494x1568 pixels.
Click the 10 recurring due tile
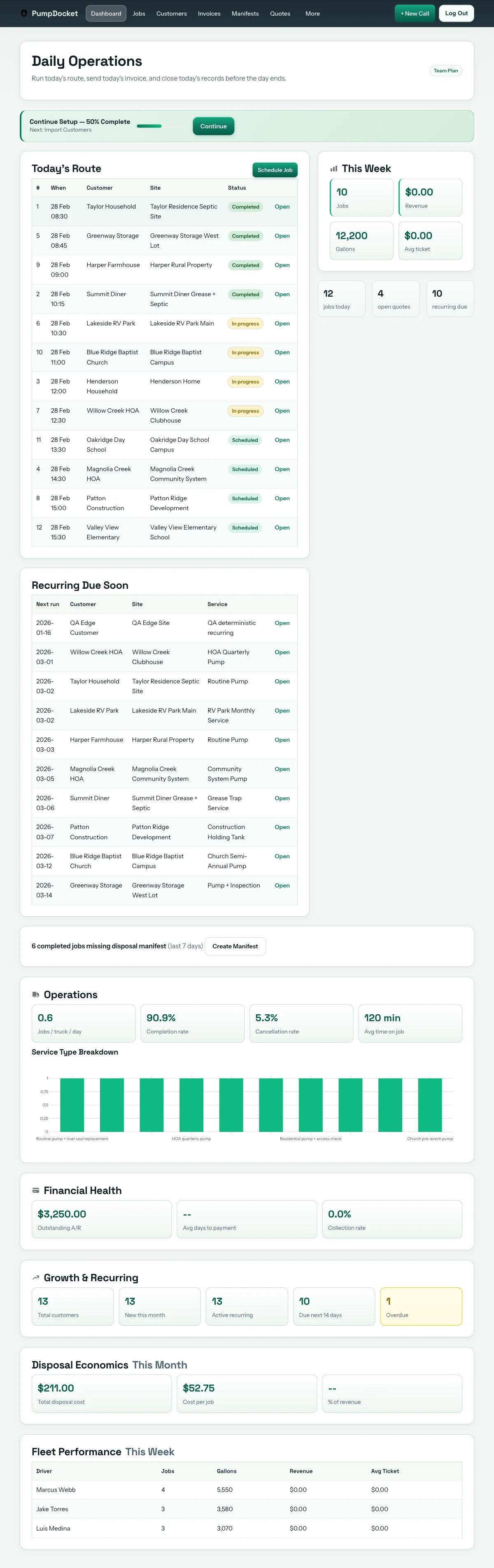coord(450,299)
